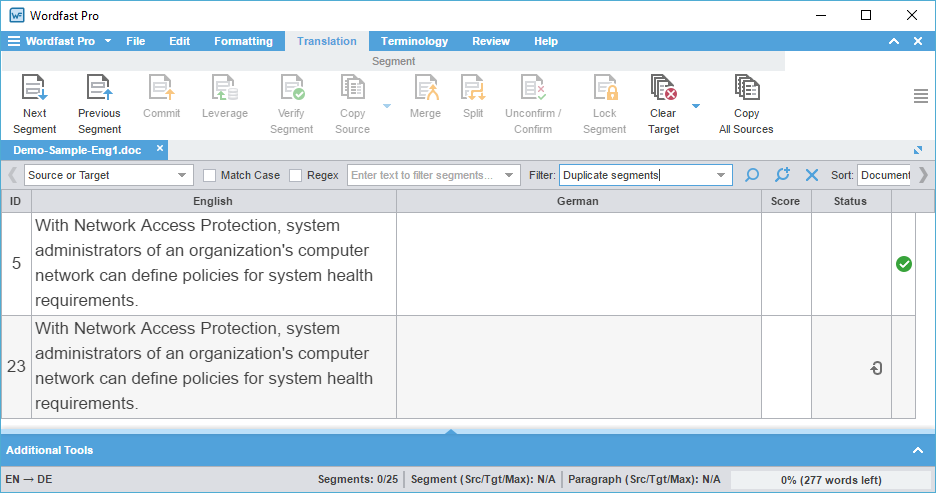Expand the Additional Tools panel
The height and width of the screenshot is (493, 936).
pos(917,450)
